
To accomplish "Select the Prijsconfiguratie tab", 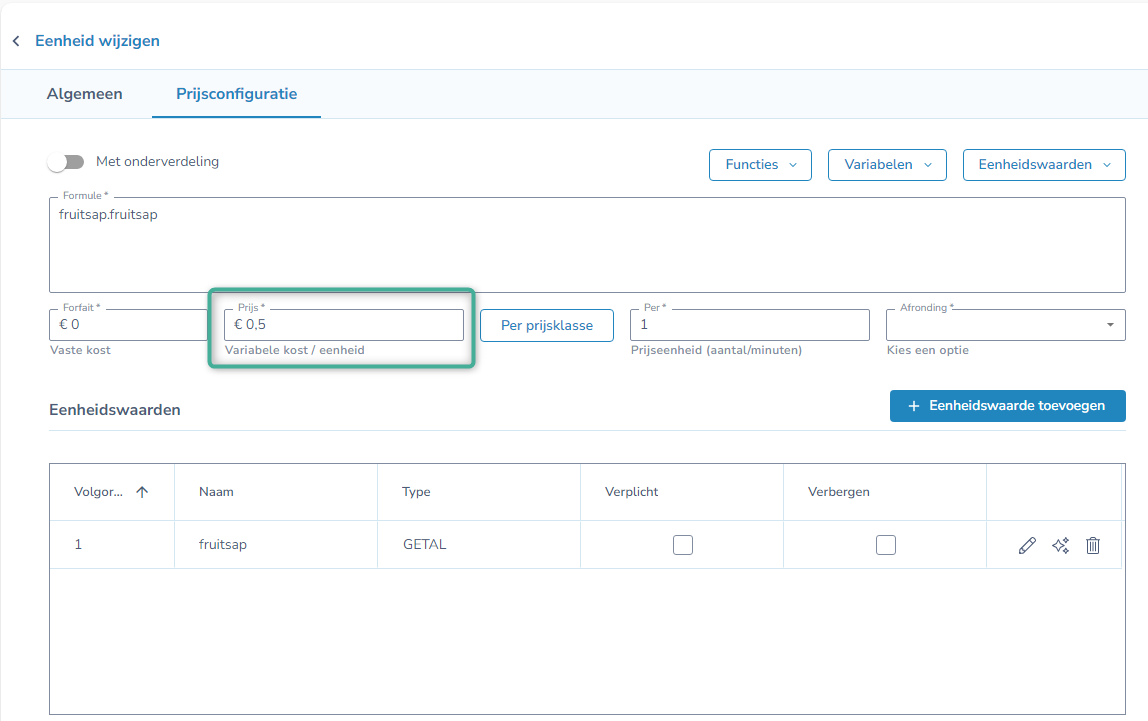I will pos(236,94).
